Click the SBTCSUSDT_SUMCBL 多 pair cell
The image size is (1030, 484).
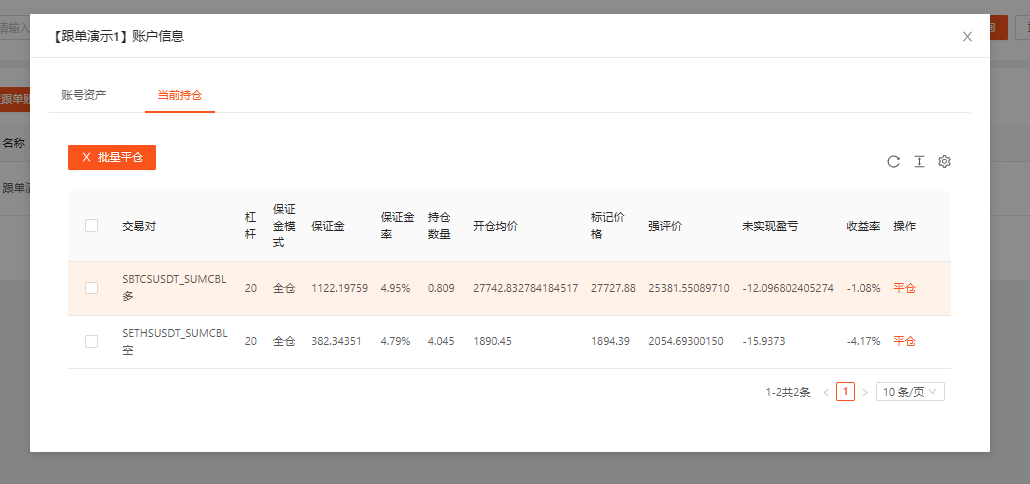pyautogui.click(x=174, y=288)
